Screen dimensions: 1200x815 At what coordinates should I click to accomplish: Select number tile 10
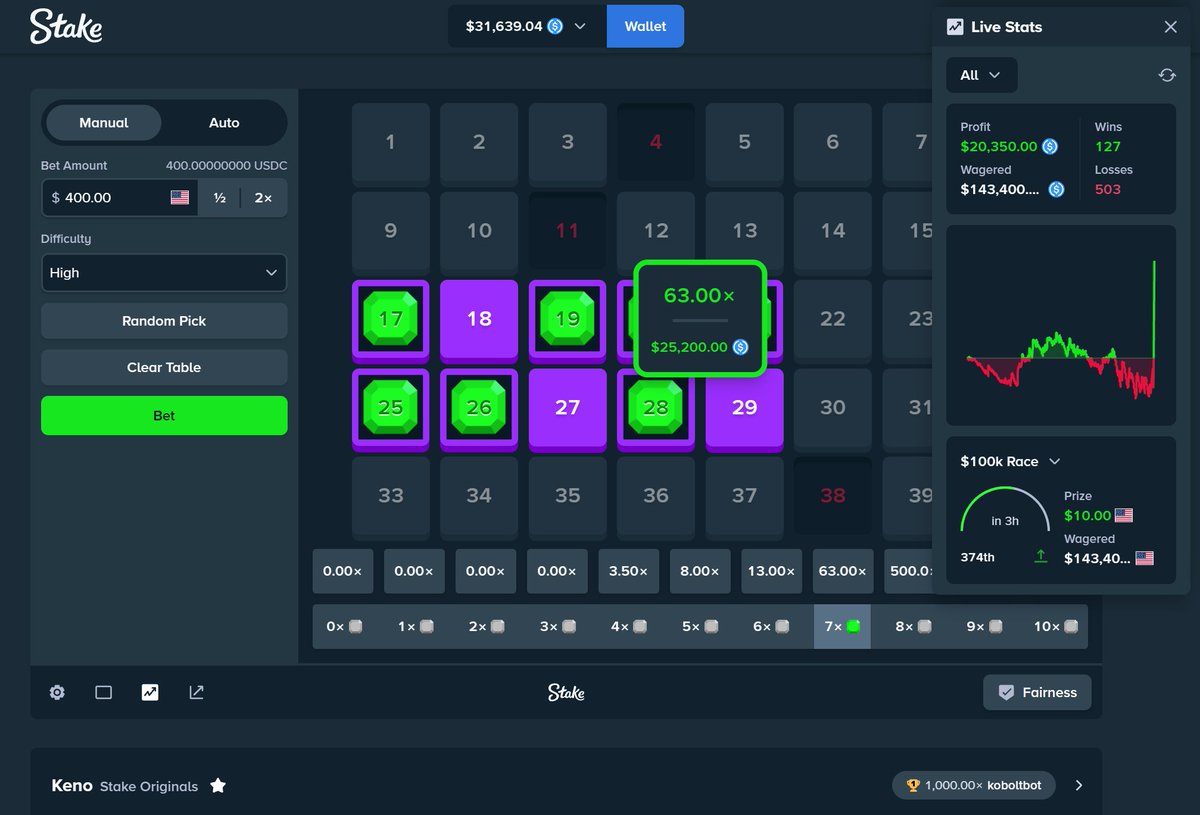tap(479, 231)
